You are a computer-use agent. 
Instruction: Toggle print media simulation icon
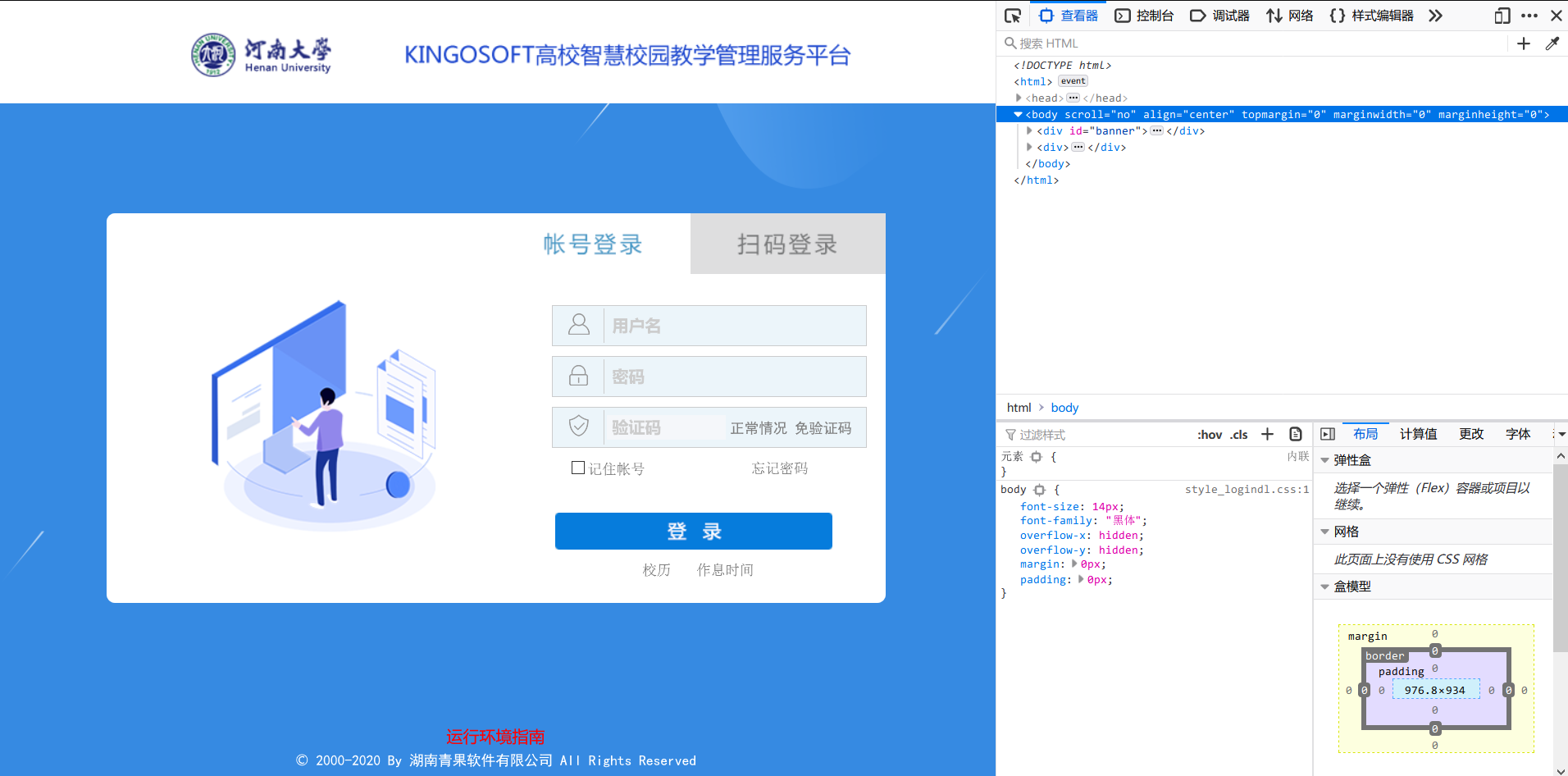[x=1295, y=434]
